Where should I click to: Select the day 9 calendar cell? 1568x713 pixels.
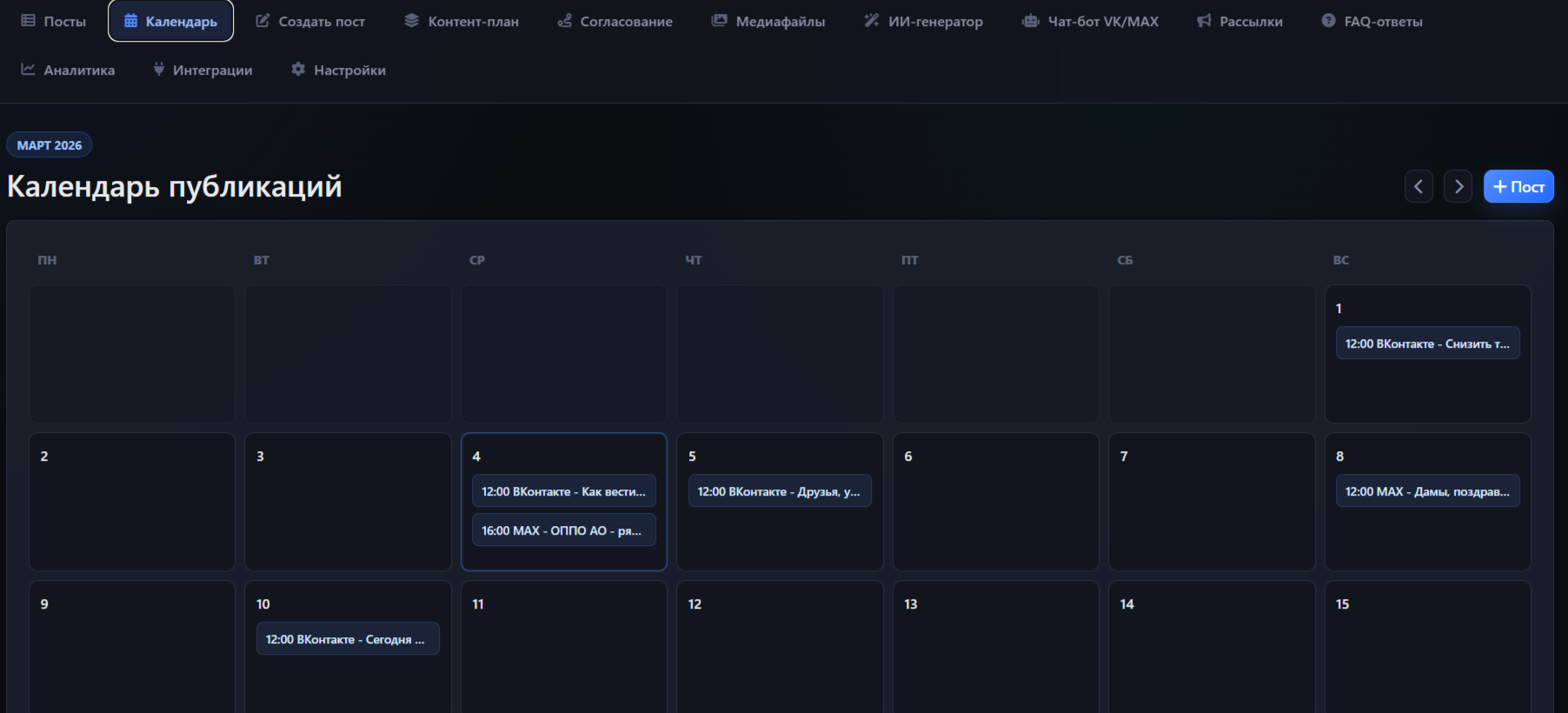(132, 647)
